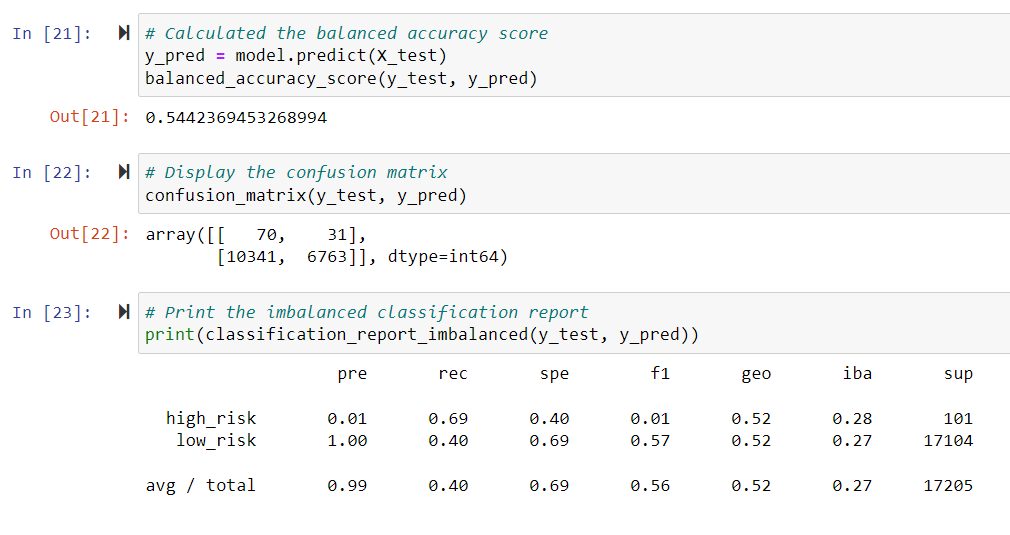Click the 'print' keyword in cell 23

pos(169,335)
